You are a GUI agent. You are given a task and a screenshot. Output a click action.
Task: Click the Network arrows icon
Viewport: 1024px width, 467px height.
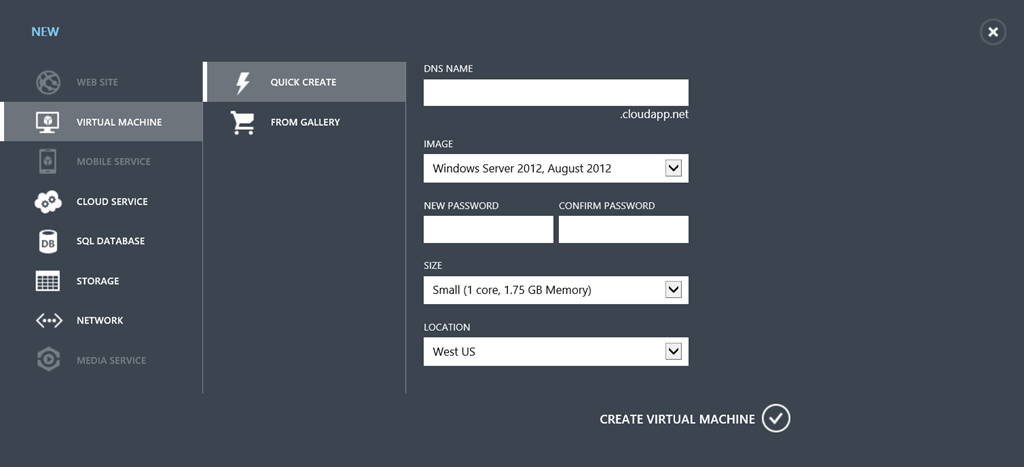coord(48,321)
